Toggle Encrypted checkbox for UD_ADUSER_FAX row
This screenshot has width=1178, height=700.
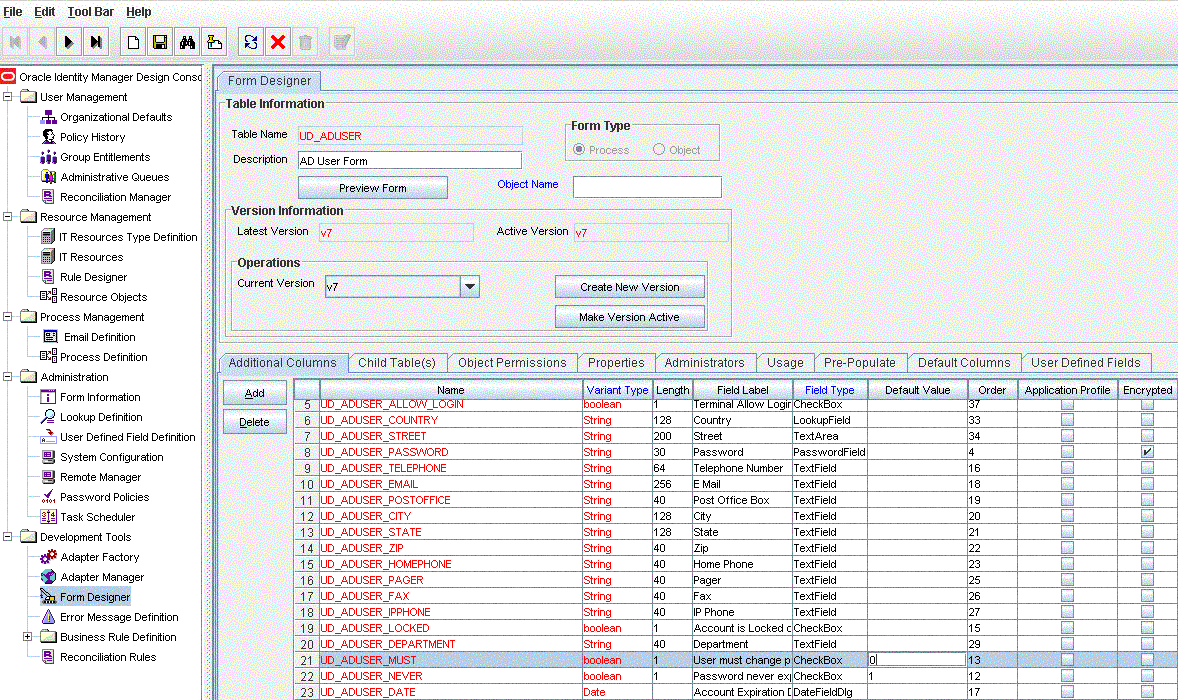(x=1146, y=596)
